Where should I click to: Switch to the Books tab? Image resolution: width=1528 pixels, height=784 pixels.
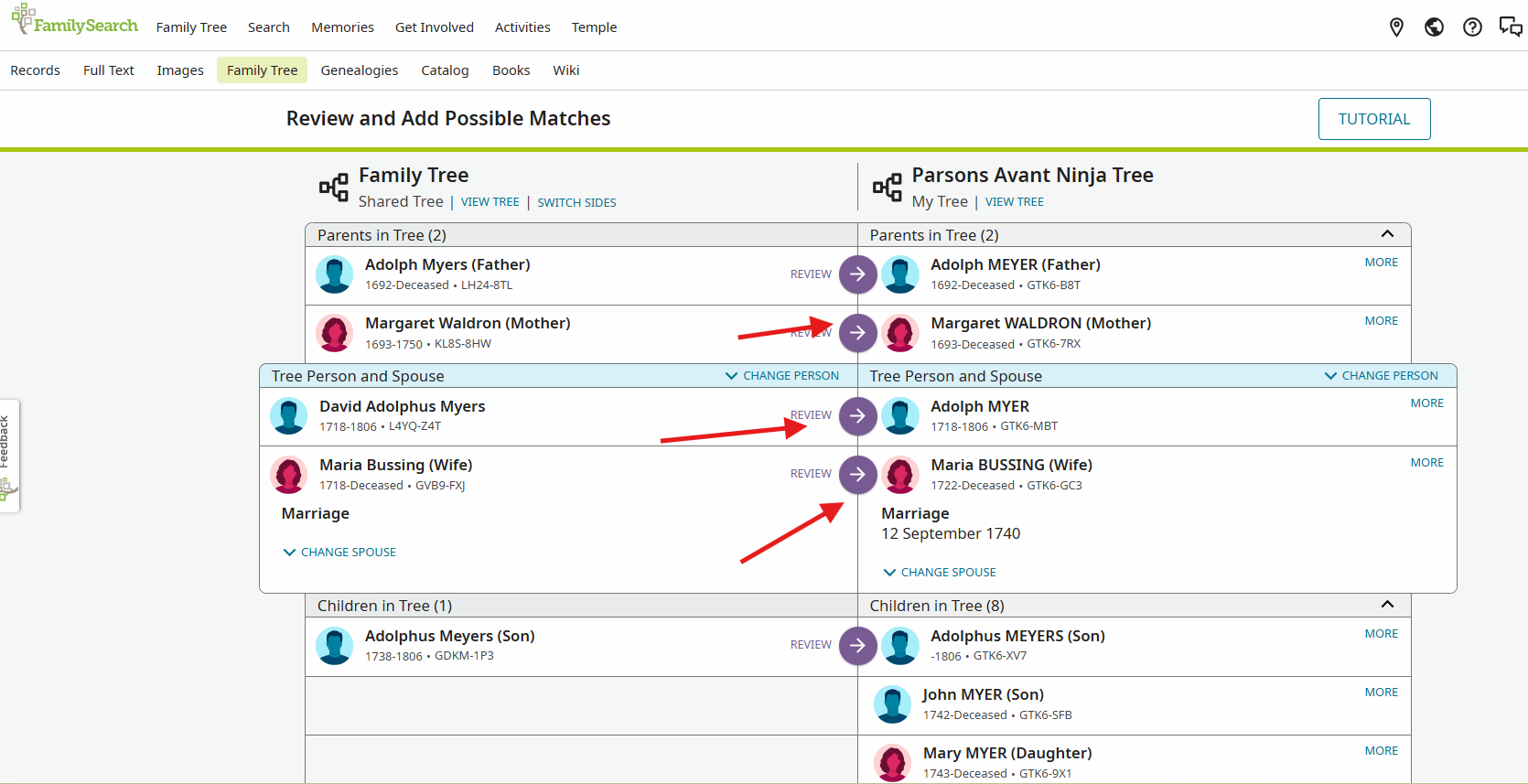pos(511,70)
